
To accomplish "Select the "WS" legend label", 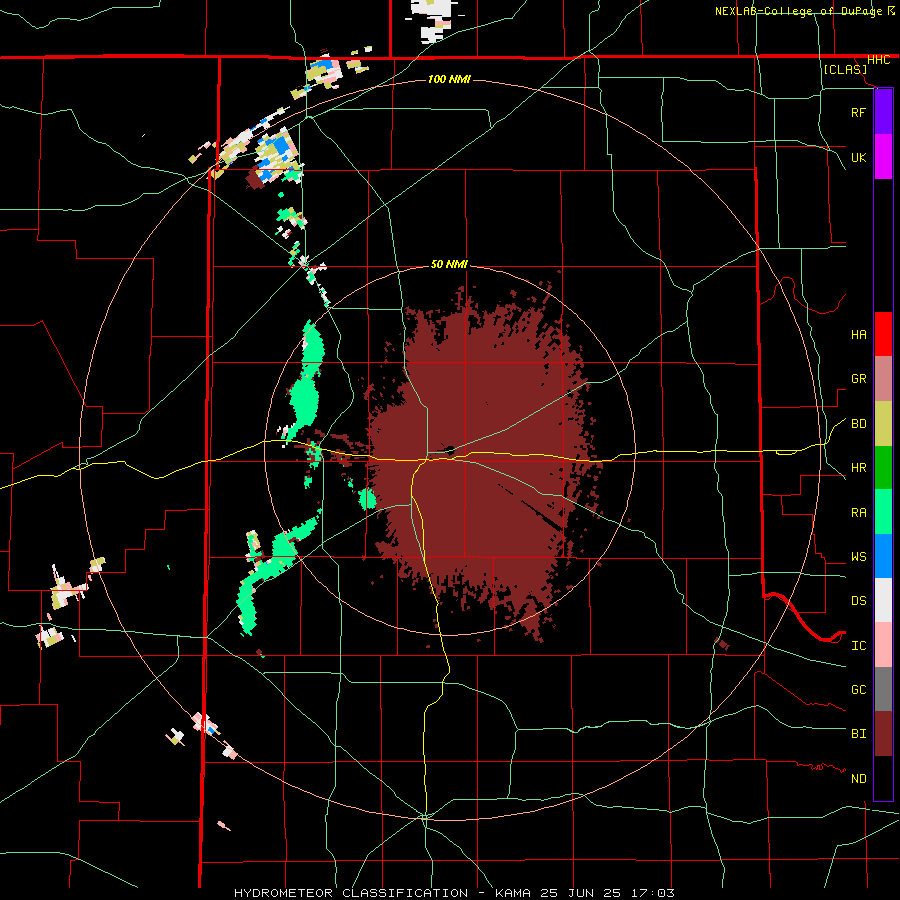I will (859, 557).
